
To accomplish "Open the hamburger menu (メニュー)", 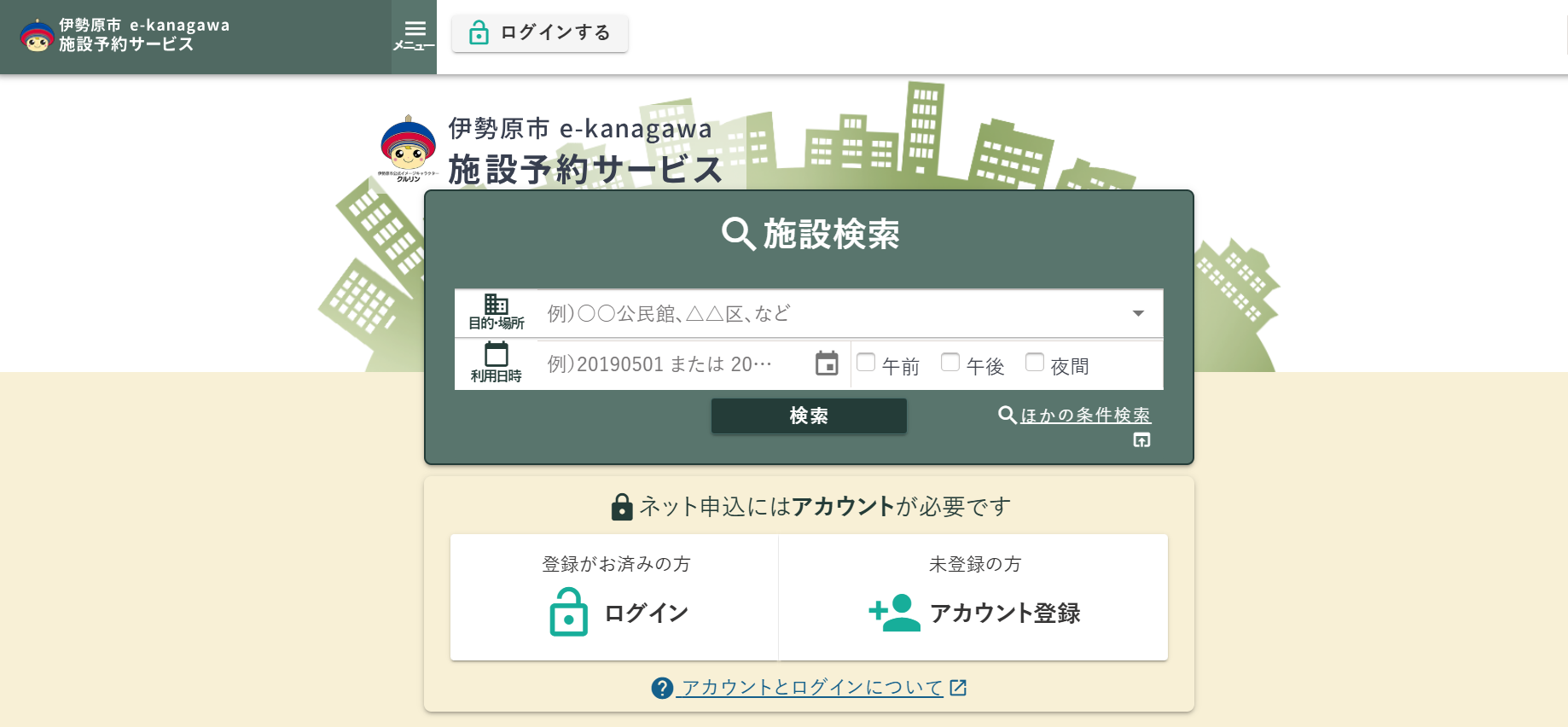I will (x=414, y=36).
